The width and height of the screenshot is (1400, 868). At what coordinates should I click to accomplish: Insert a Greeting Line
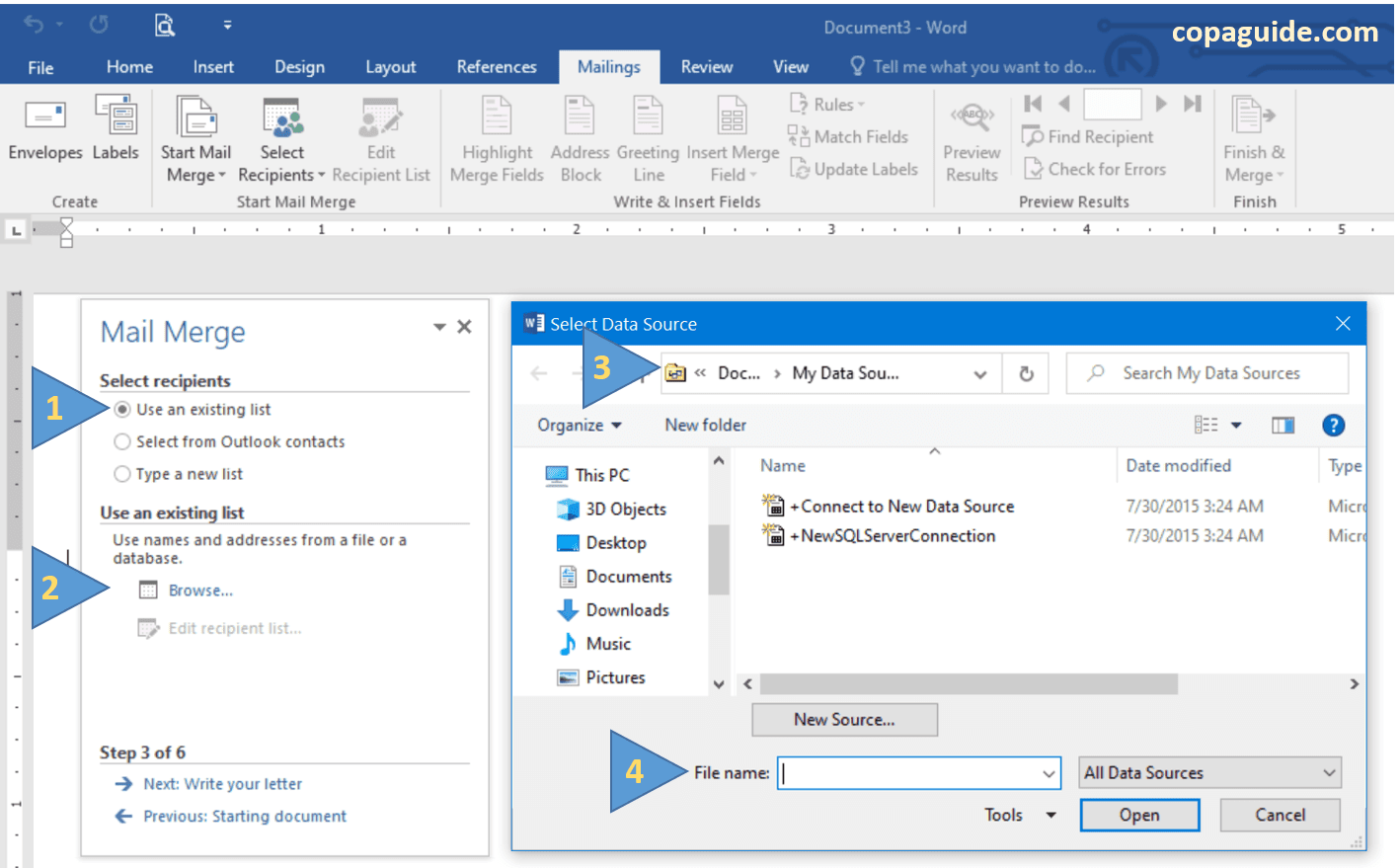point(648,139)
